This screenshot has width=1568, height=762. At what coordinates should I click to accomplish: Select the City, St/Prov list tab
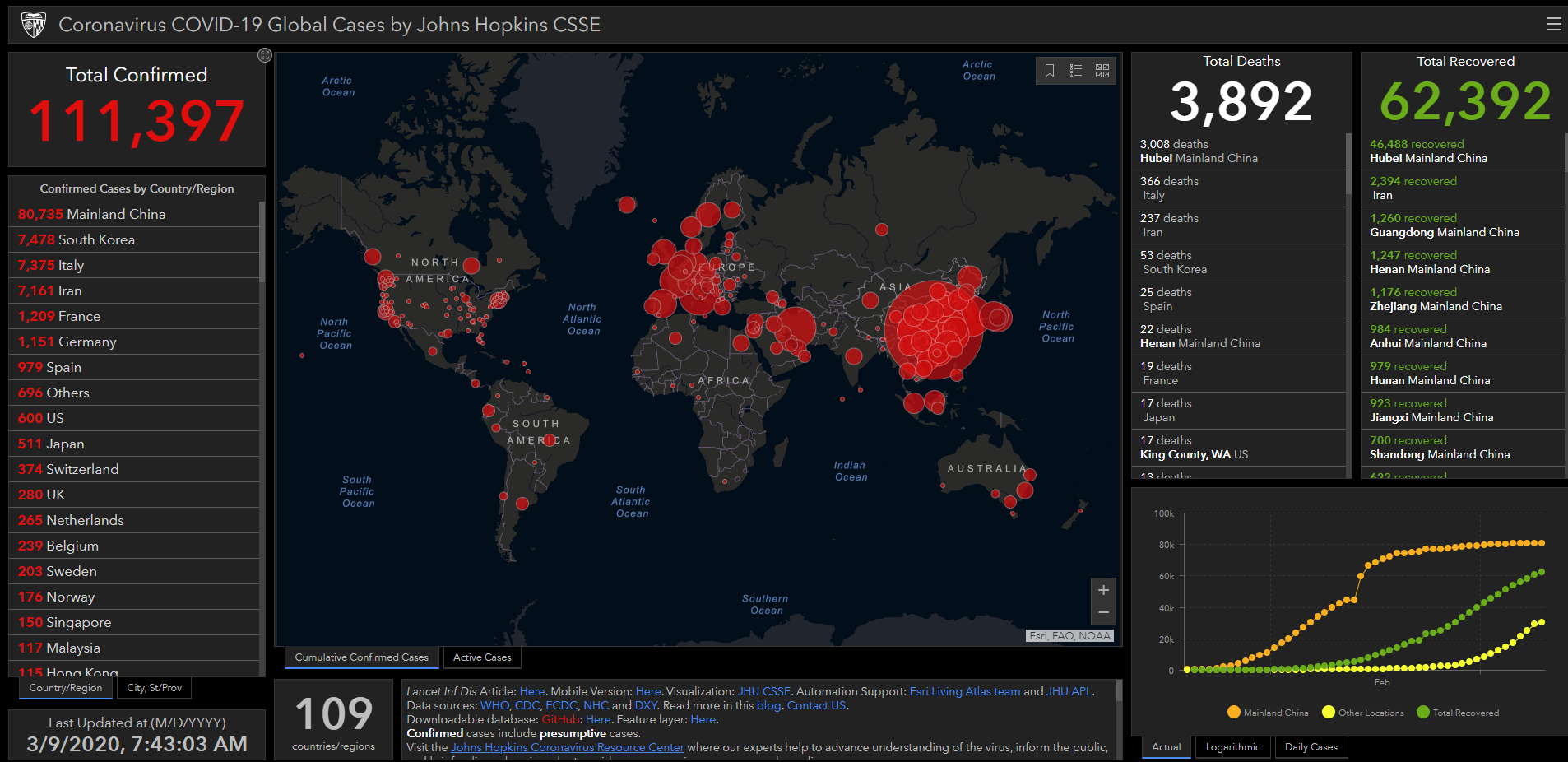155,688
